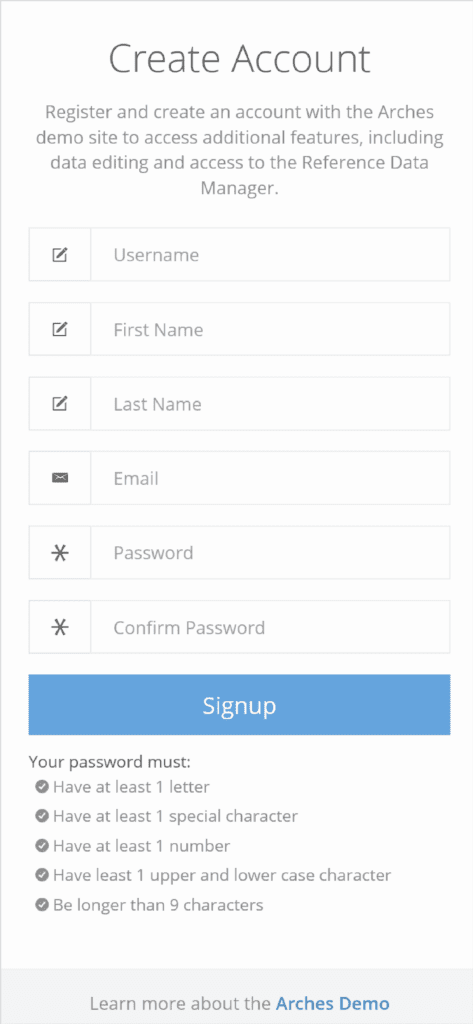
Task: Click check icon for longer than 9 characters
Action: click(42, 905)
